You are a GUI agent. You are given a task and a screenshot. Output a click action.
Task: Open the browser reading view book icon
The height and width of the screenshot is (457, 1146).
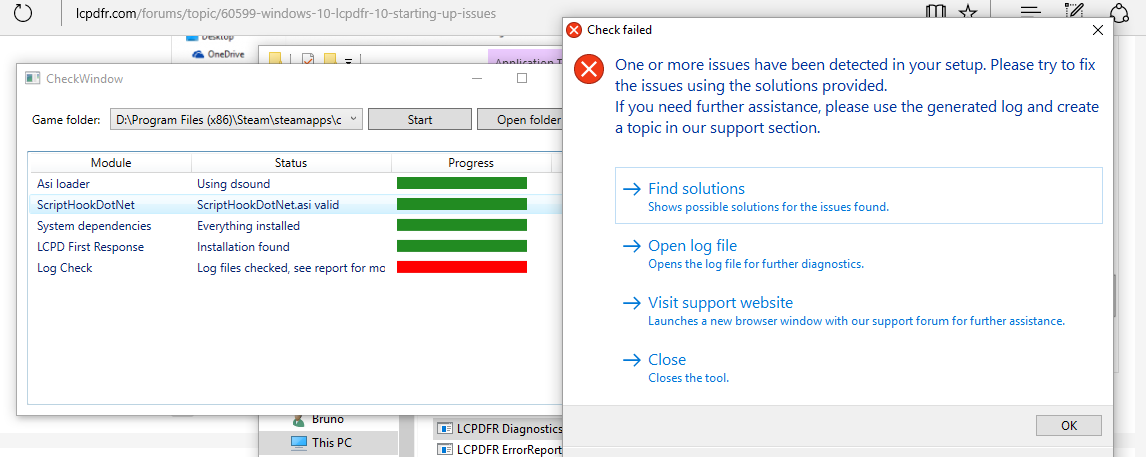tap(935, 12)
